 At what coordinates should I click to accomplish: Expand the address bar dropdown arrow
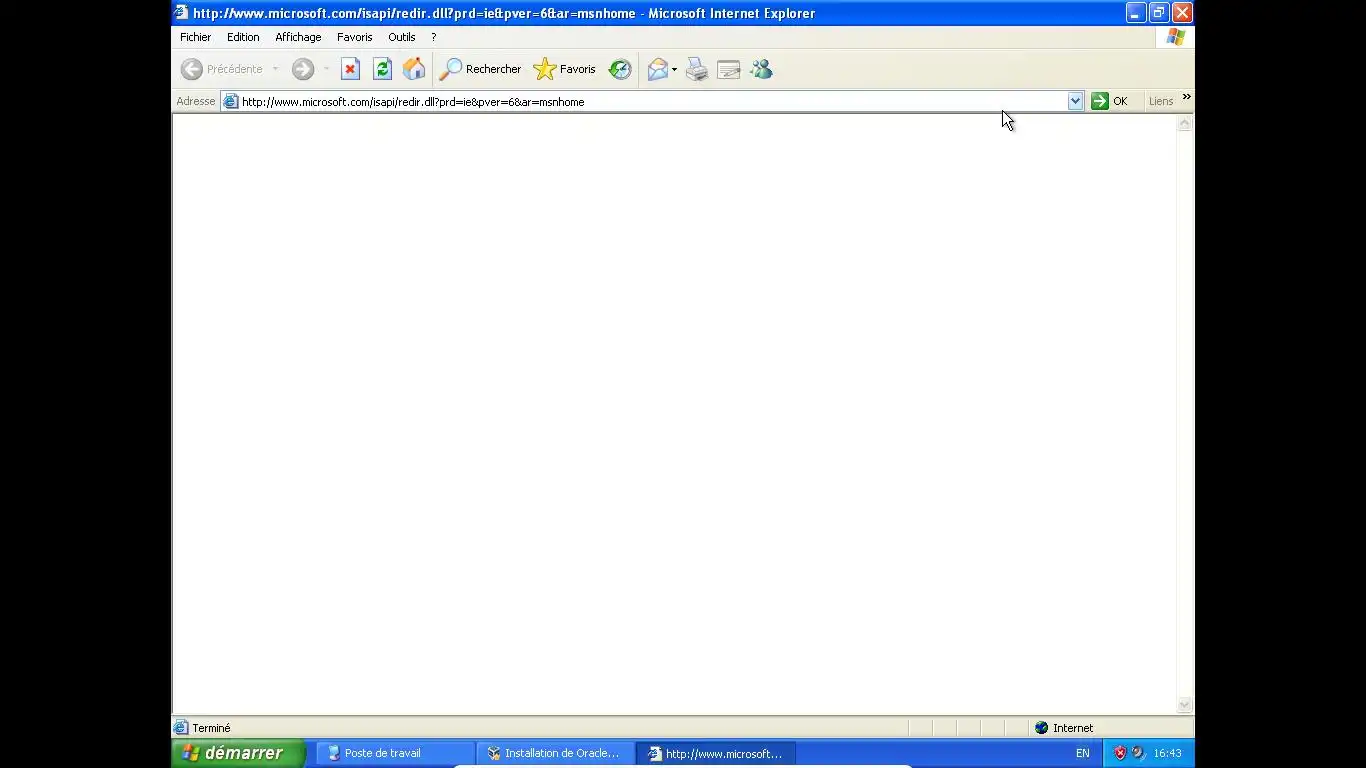pos(1075,101)
